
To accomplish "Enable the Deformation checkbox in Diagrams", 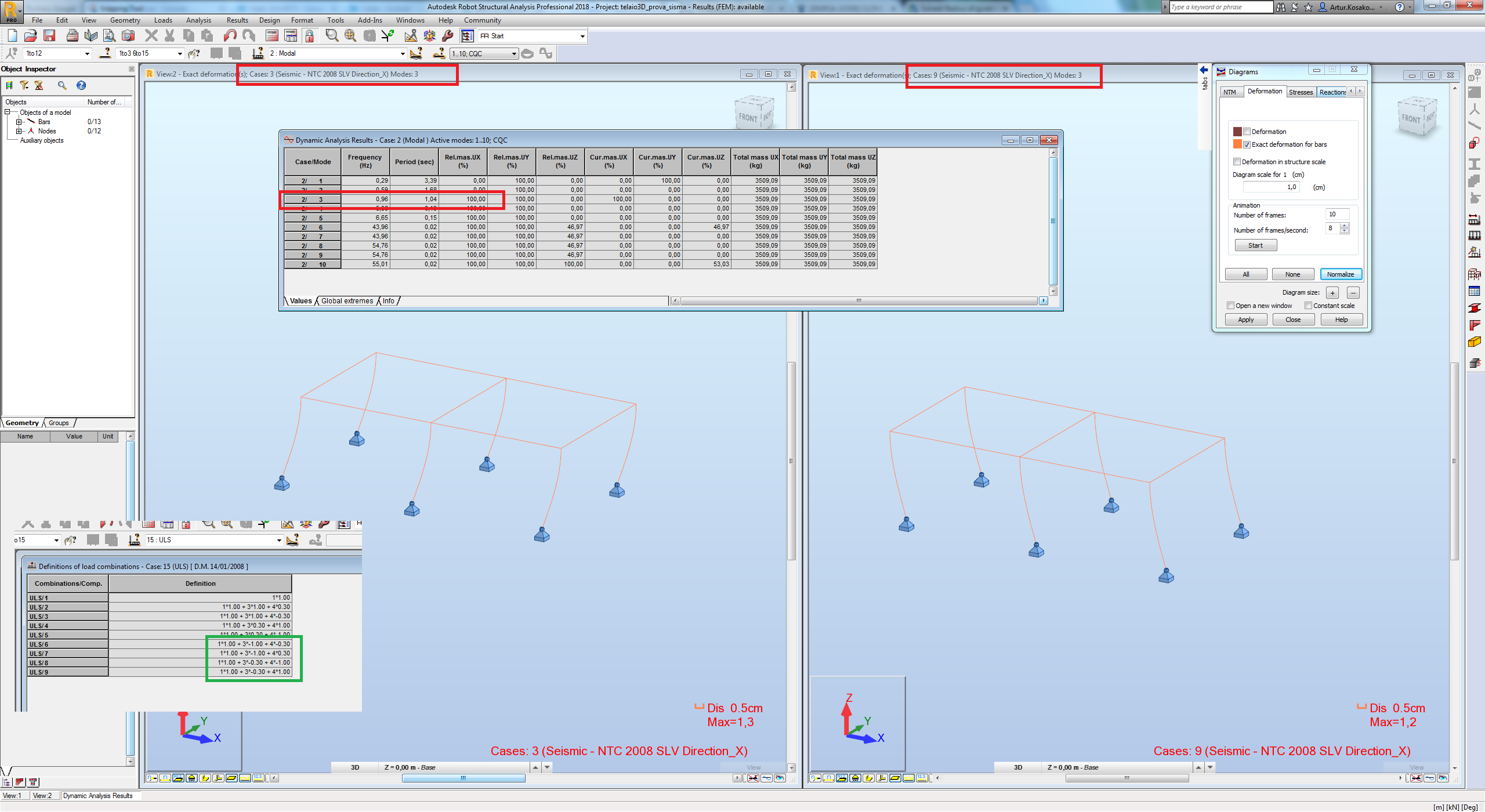I will tap(1247, 131).
